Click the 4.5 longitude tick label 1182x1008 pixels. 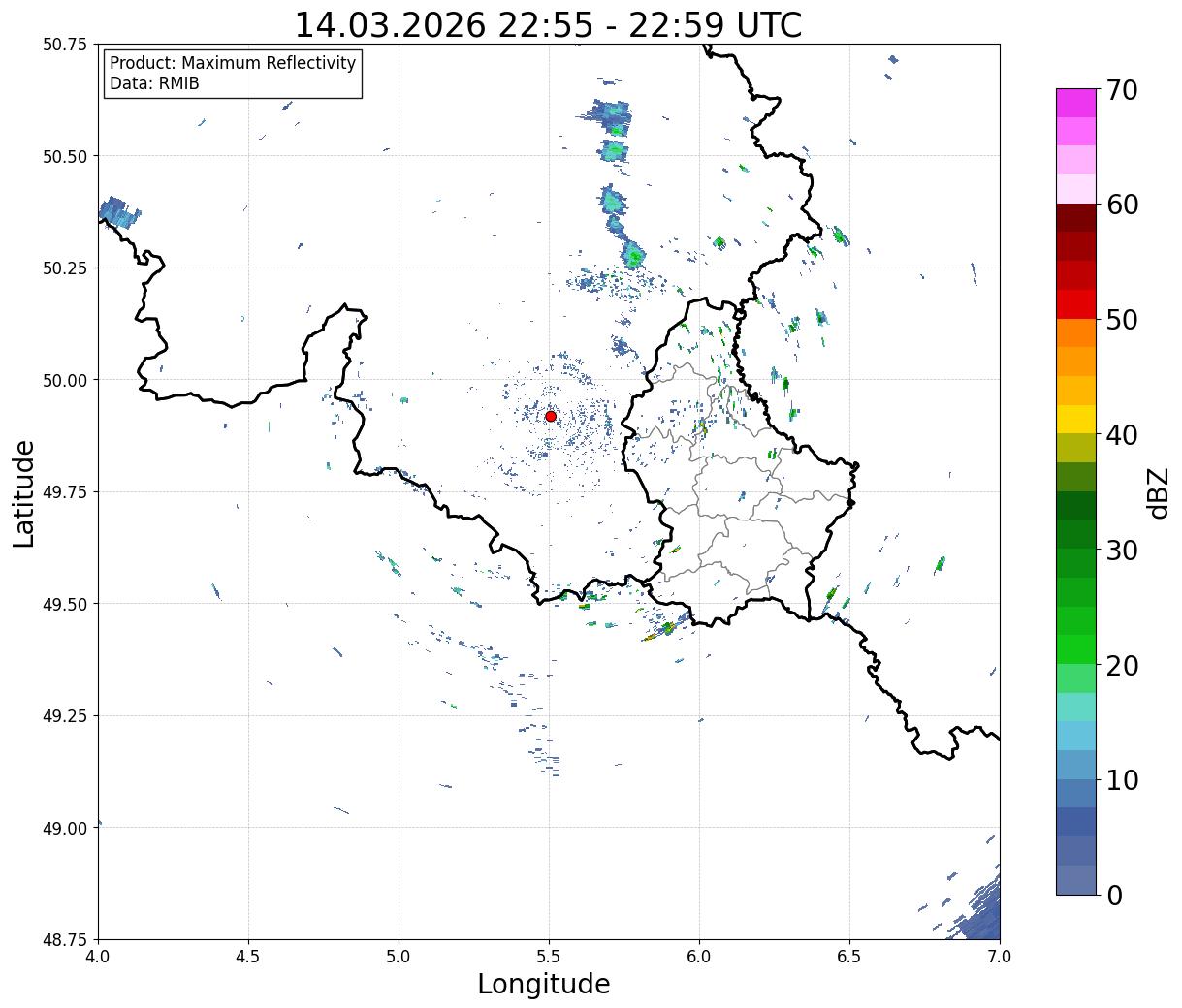(248, 957)
